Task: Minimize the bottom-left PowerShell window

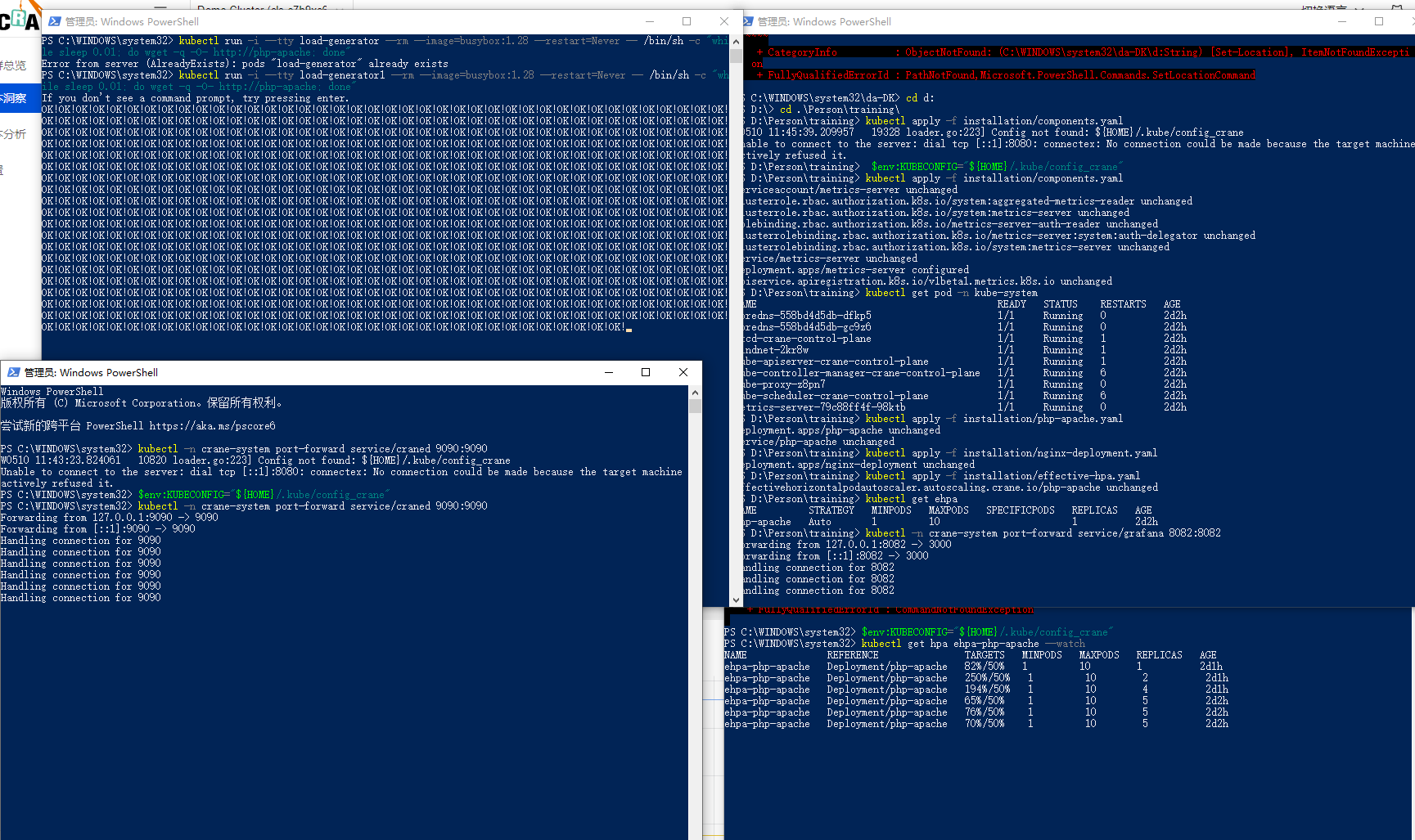Action: click(x=609, y=372)
